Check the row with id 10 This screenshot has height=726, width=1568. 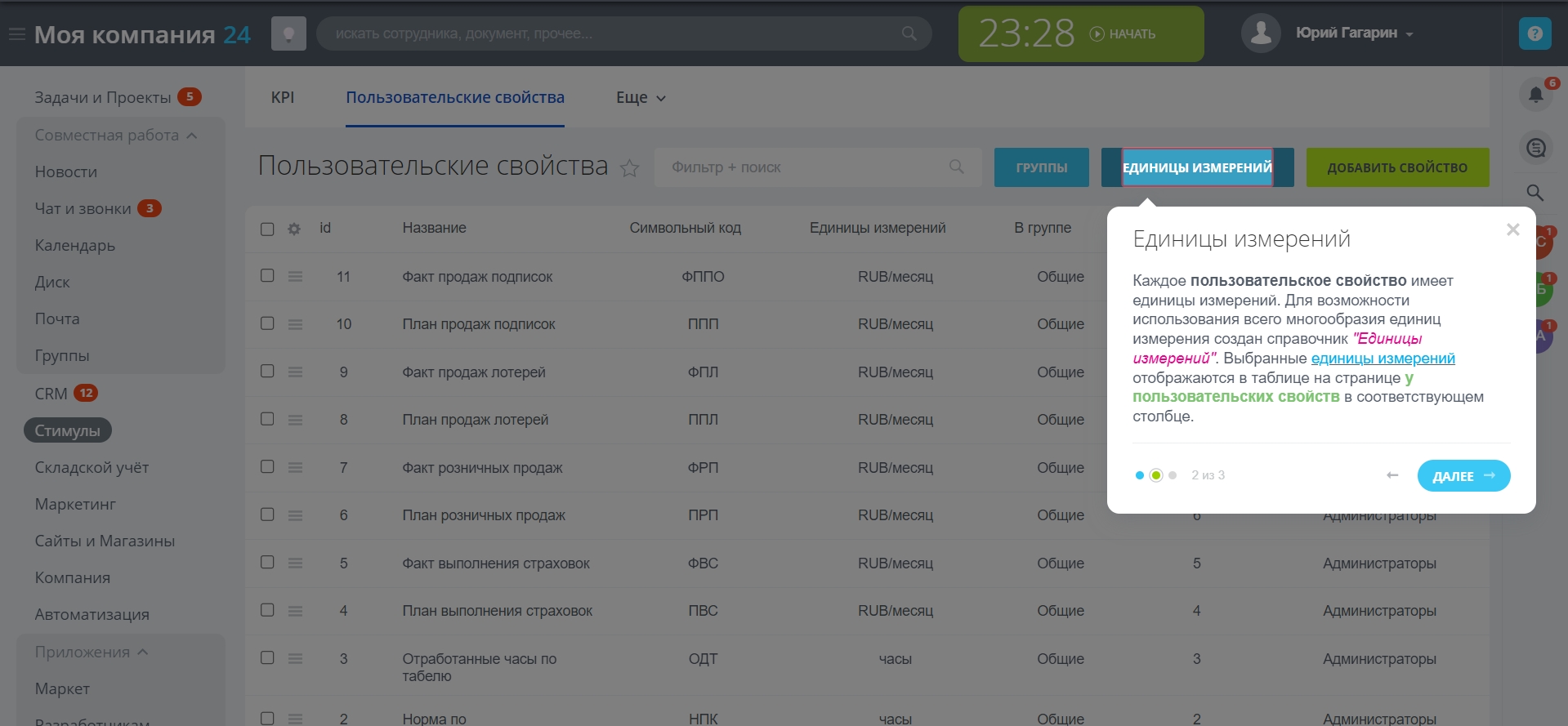267,323
